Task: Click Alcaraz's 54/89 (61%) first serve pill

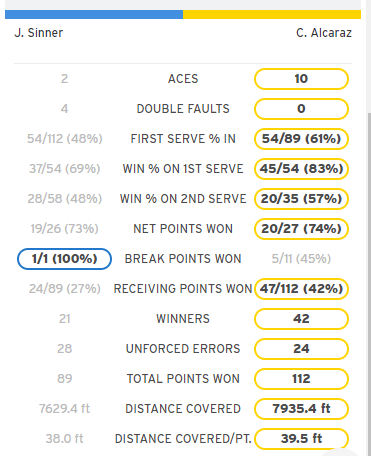Action: click(x=301, y=139)
